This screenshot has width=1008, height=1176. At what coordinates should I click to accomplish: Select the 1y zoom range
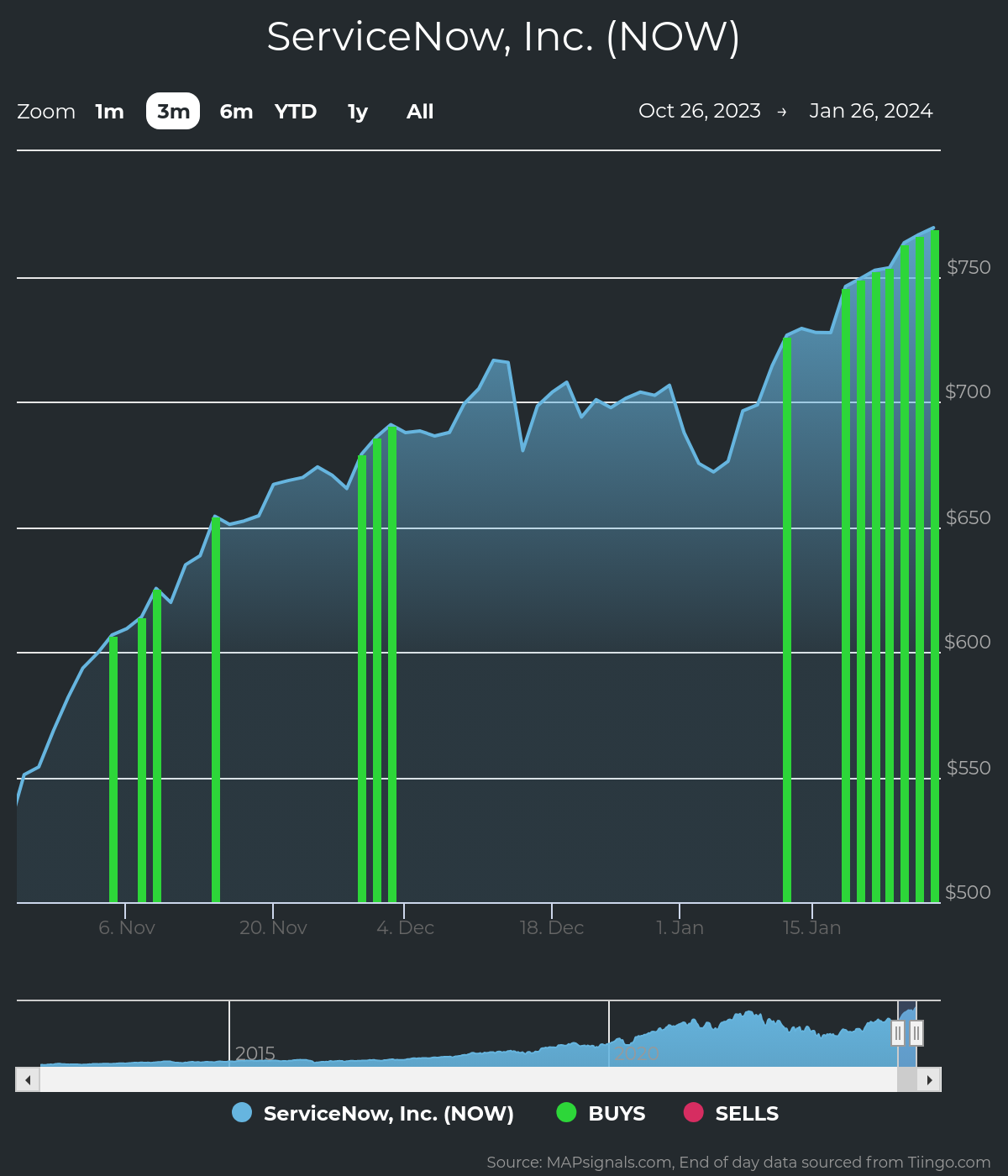(x=358, y=112)
